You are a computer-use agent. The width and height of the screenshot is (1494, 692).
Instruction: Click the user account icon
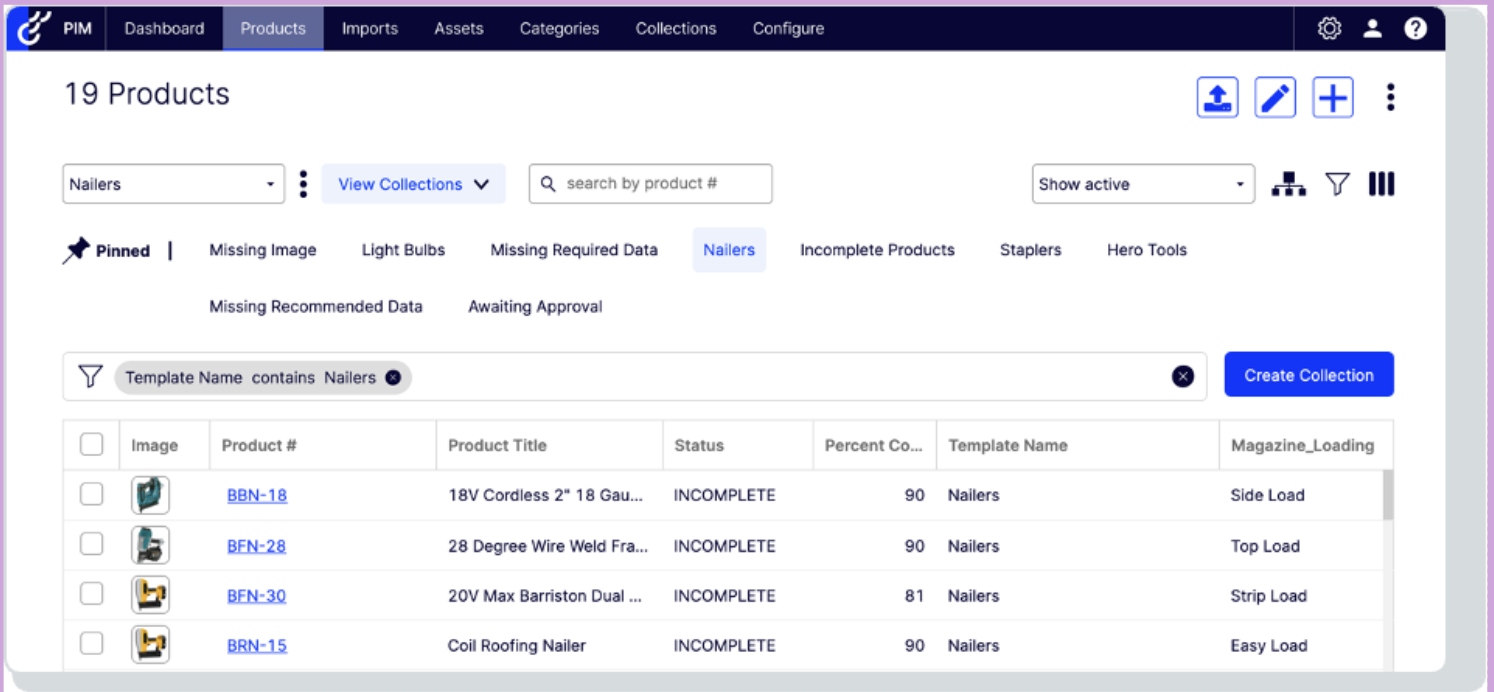[1372, 28]
